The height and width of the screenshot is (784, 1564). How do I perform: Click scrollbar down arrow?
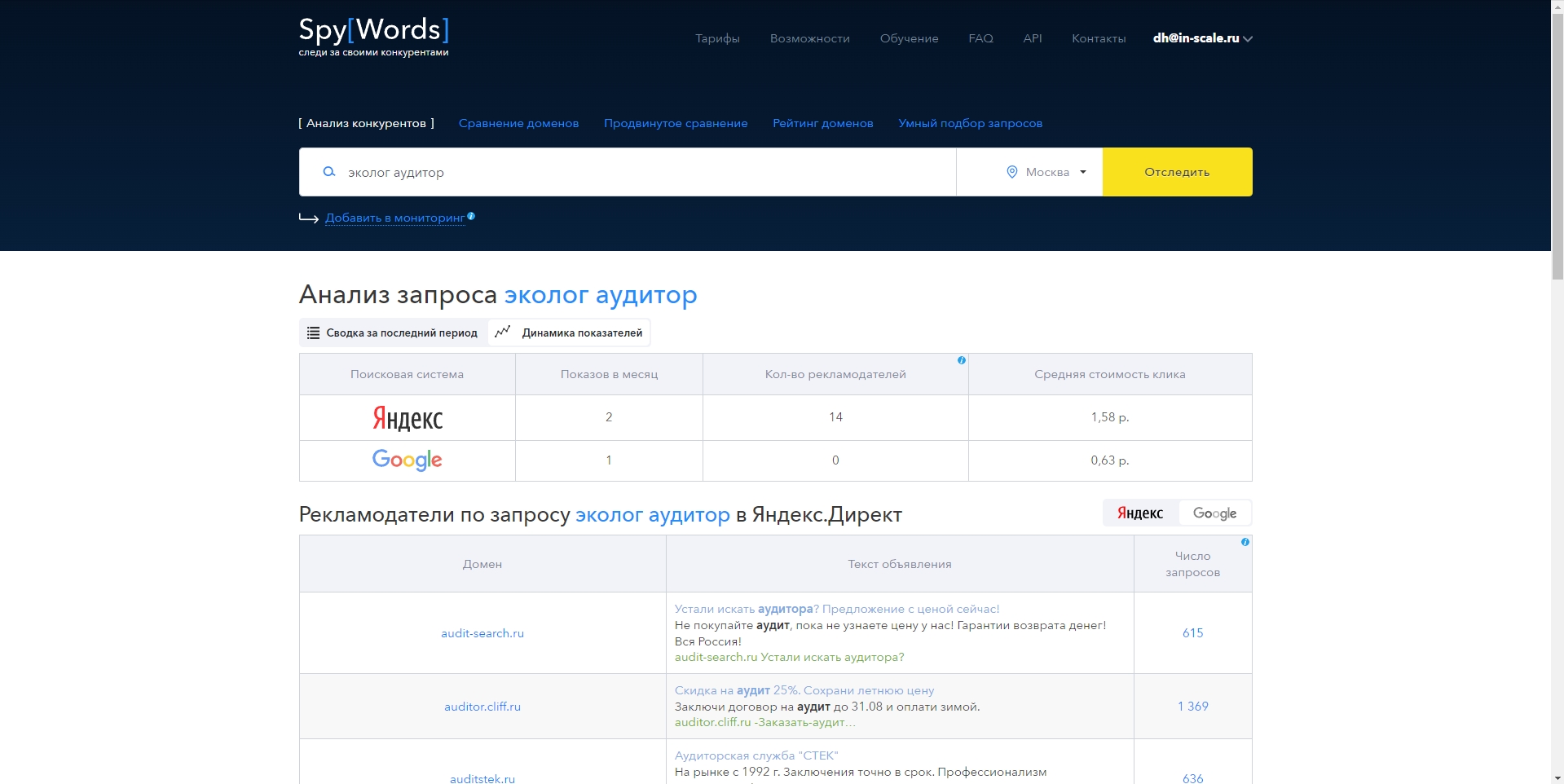[x=1557, y=777]
